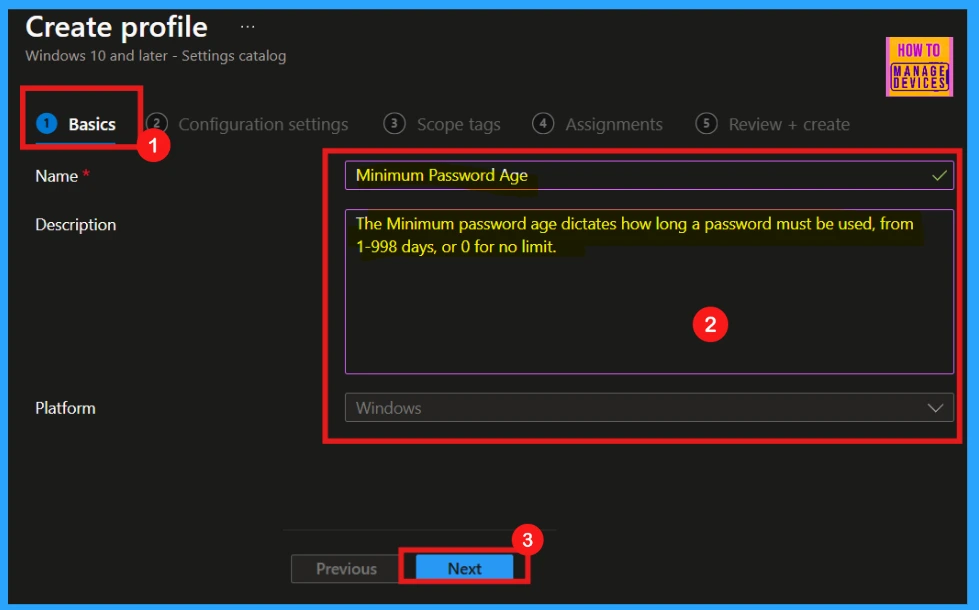Open the Assignments step
Screen dimensions: 979x610
[x=598, y=124]
